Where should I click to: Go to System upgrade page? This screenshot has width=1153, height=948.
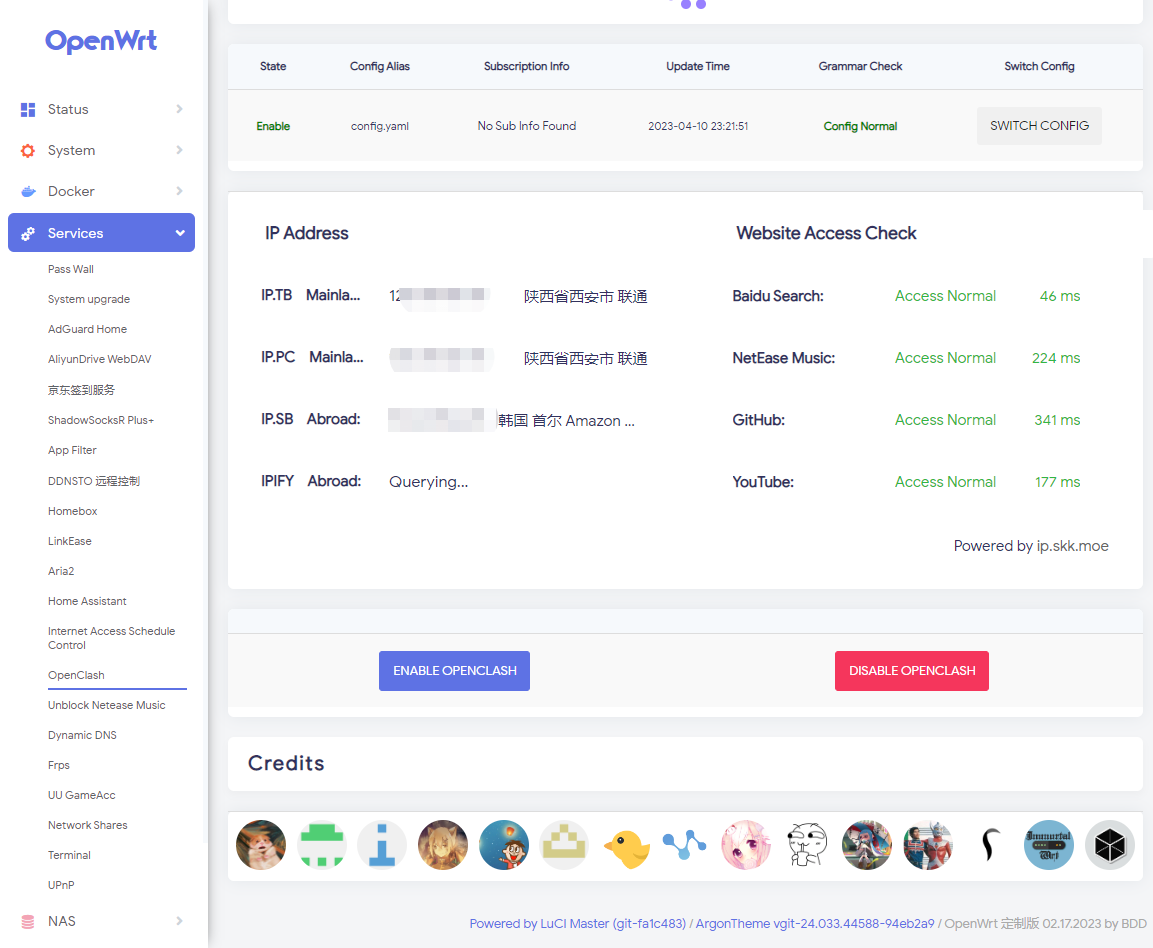[89, 299]
